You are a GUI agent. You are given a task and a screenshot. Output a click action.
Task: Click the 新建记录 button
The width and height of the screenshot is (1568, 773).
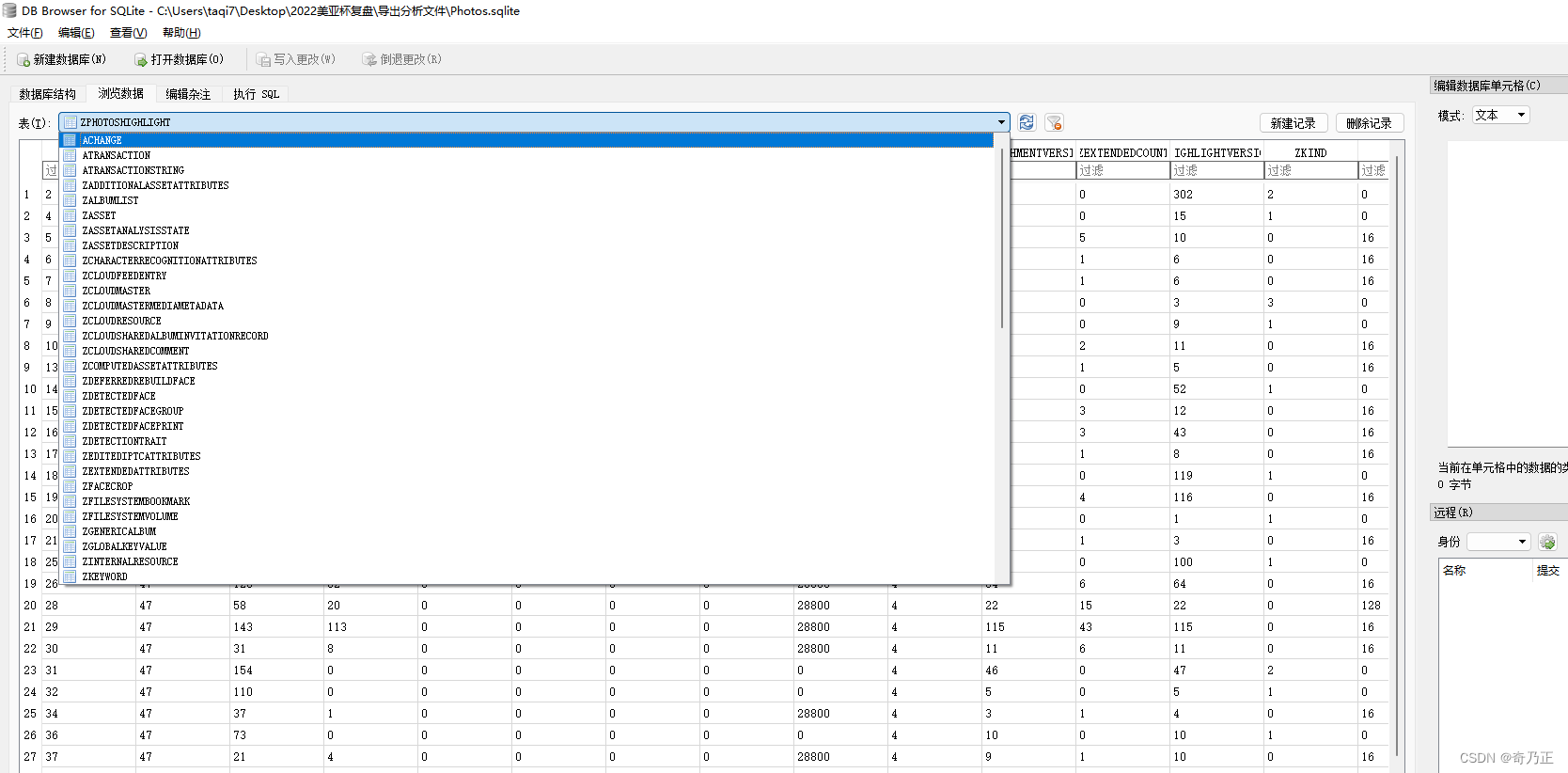(1294, 123)
